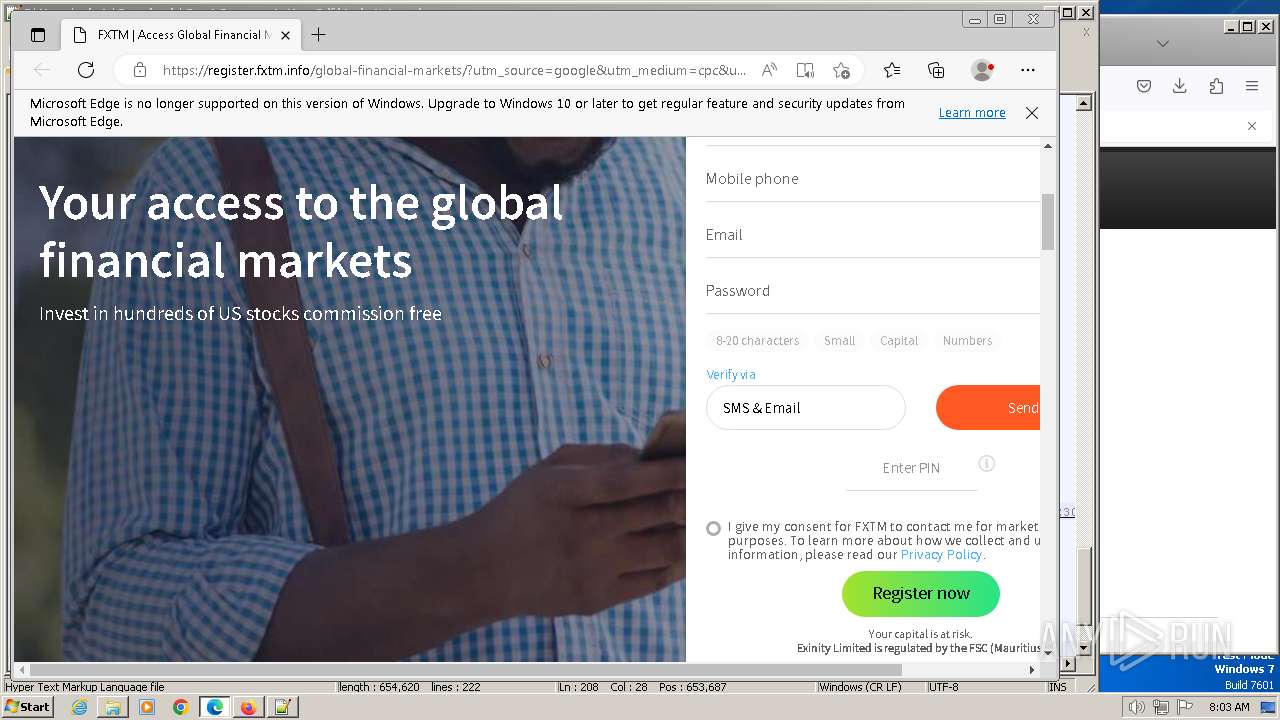Focus the Email field
The width and height of the screenshot is (1280, 720).
873,235
